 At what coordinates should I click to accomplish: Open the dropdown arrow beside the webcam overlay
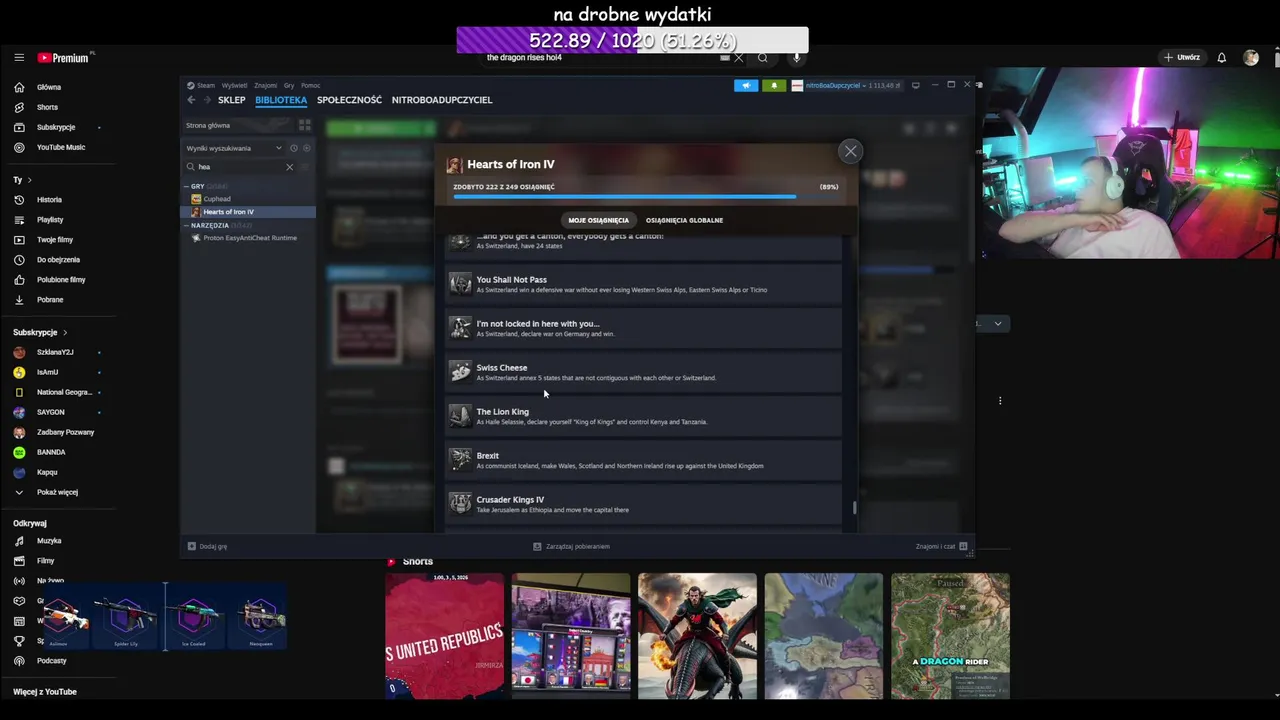tap(997, 324)
